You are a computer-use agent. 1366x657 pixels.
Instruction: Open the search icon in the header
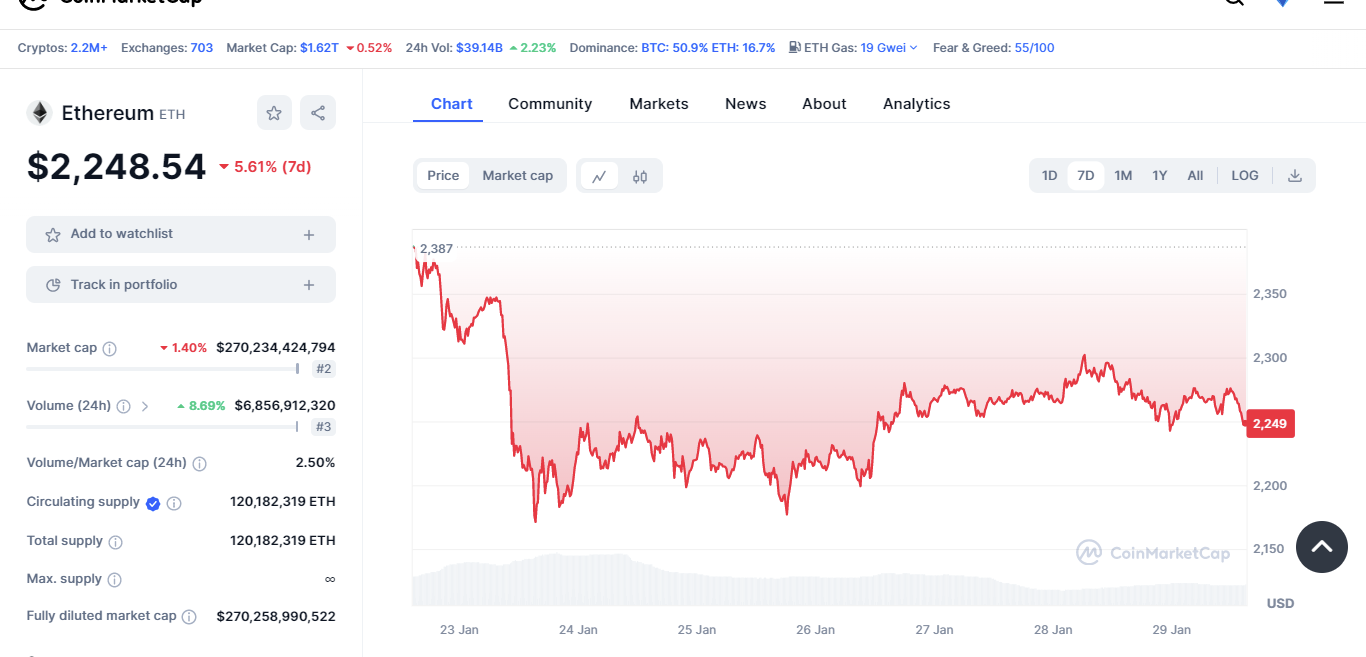1234,3
